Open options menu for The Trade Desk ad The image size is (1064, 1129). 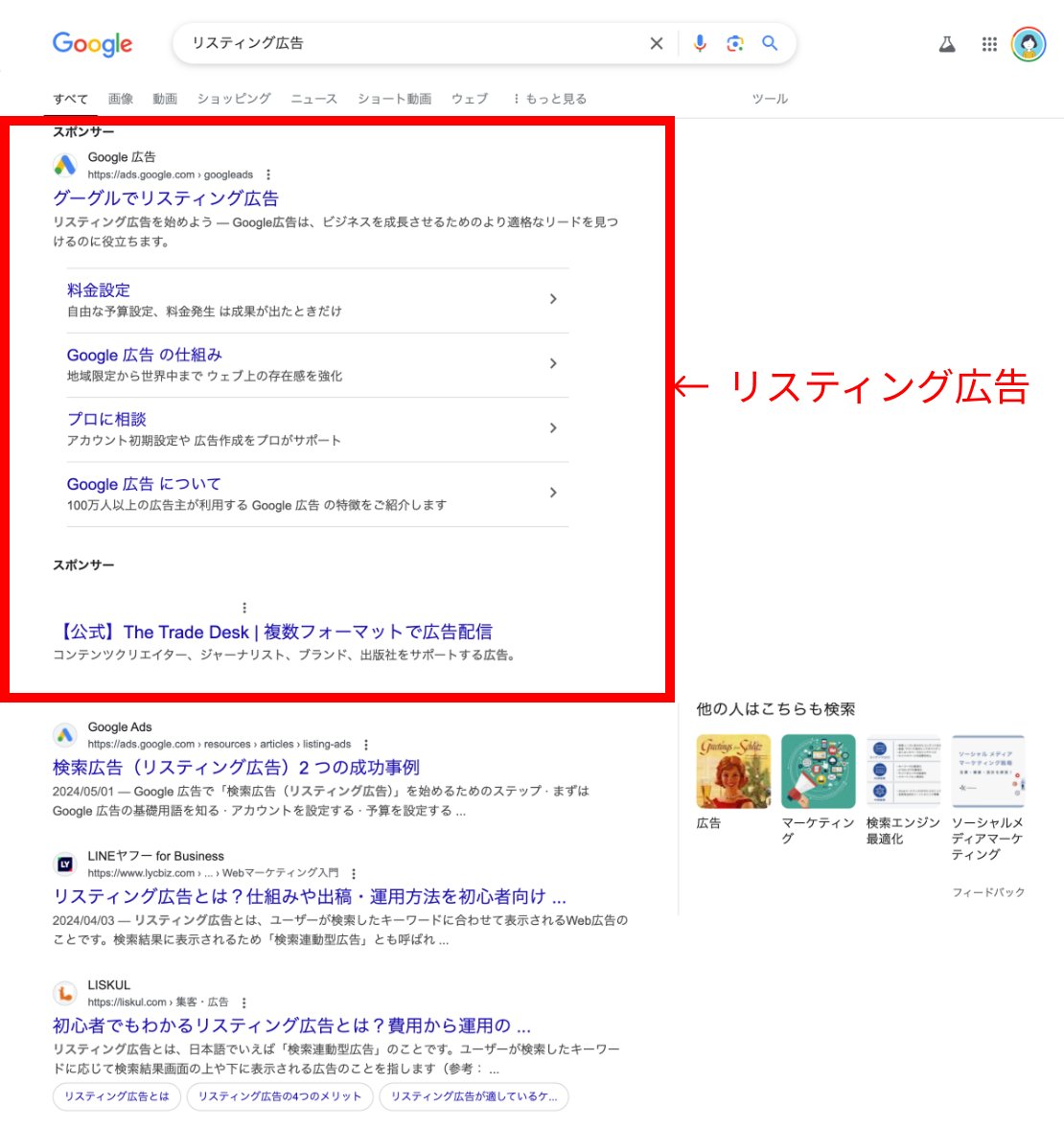point(244,608)
